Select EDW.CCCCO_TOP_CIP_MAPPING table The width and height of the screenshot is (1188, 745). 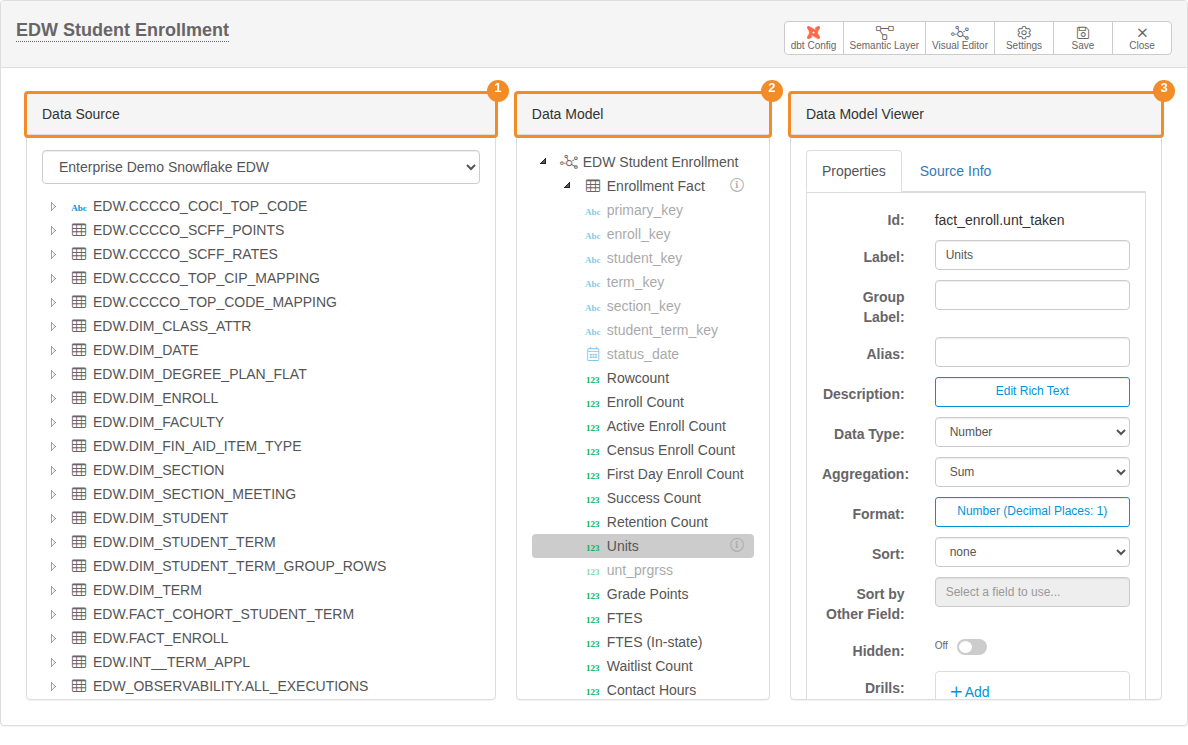(x=206, y=278)
